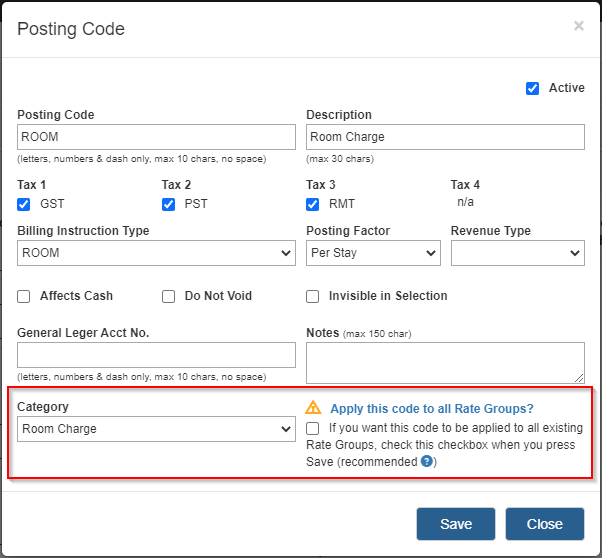Enable Invisible in Selection checkbox

click(x=313, y=296)
